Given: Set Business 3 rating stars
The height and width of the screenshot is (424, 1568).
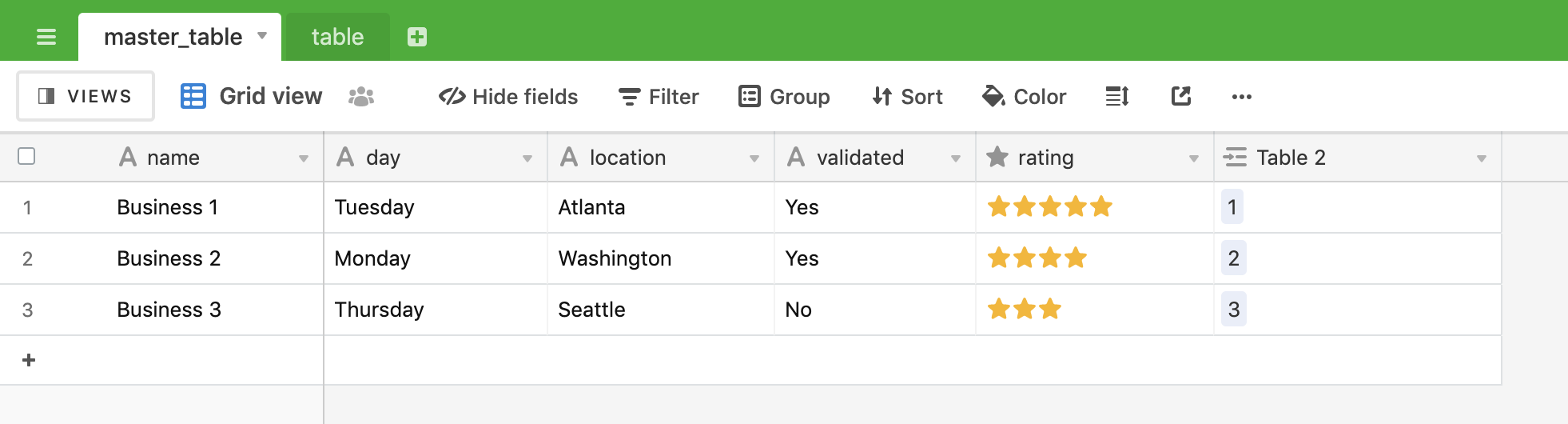Looking at the screenshot, I should (x=1025, y=310).
